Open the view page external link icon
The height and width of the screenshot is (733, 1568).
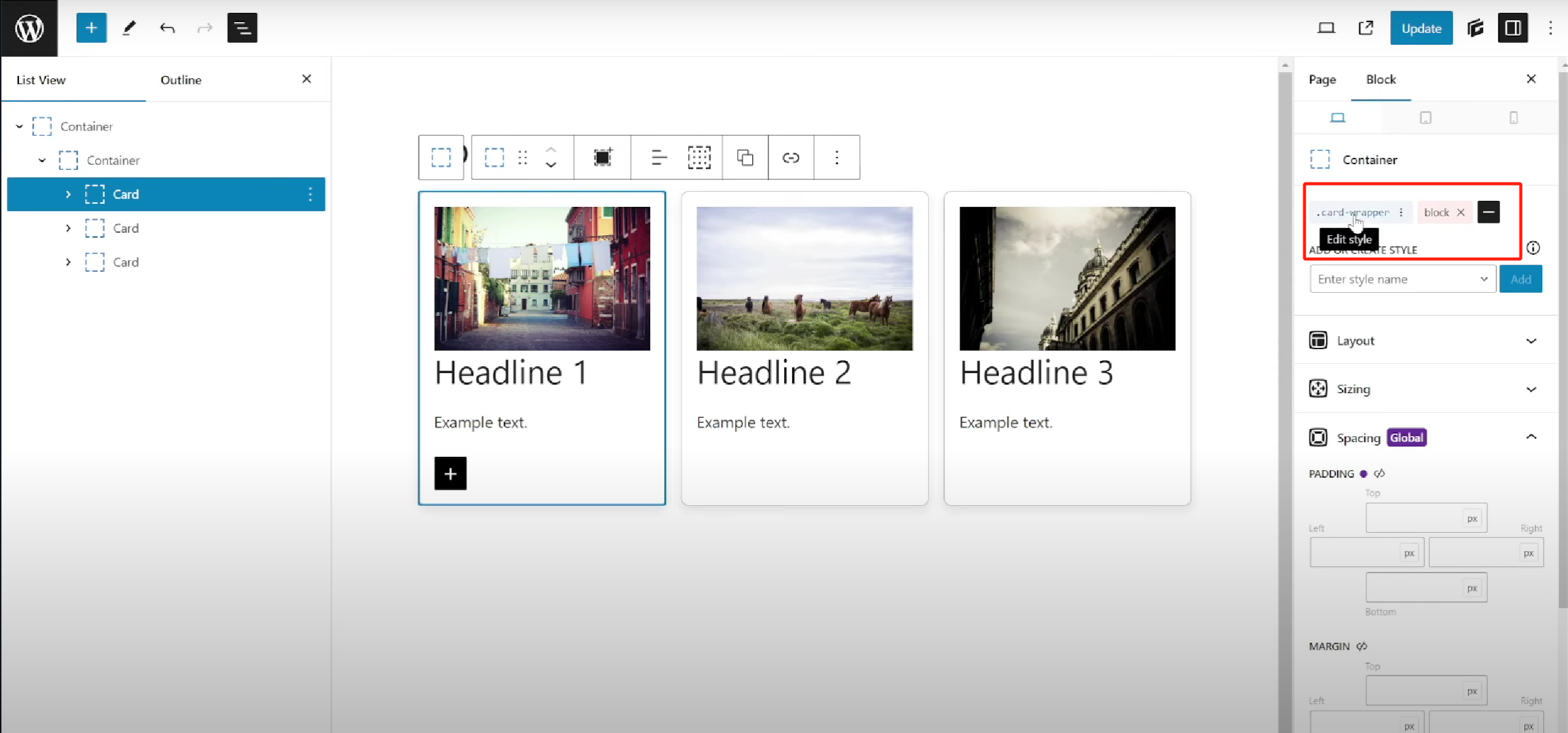[1366, 28]
